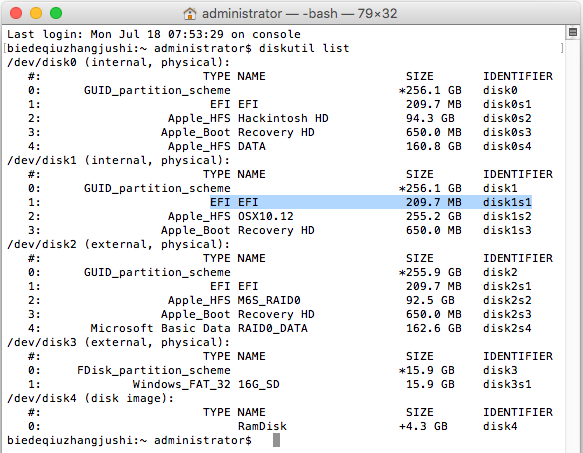
Task: Zoom the window using green button
Action: click(x=56, y=13)
